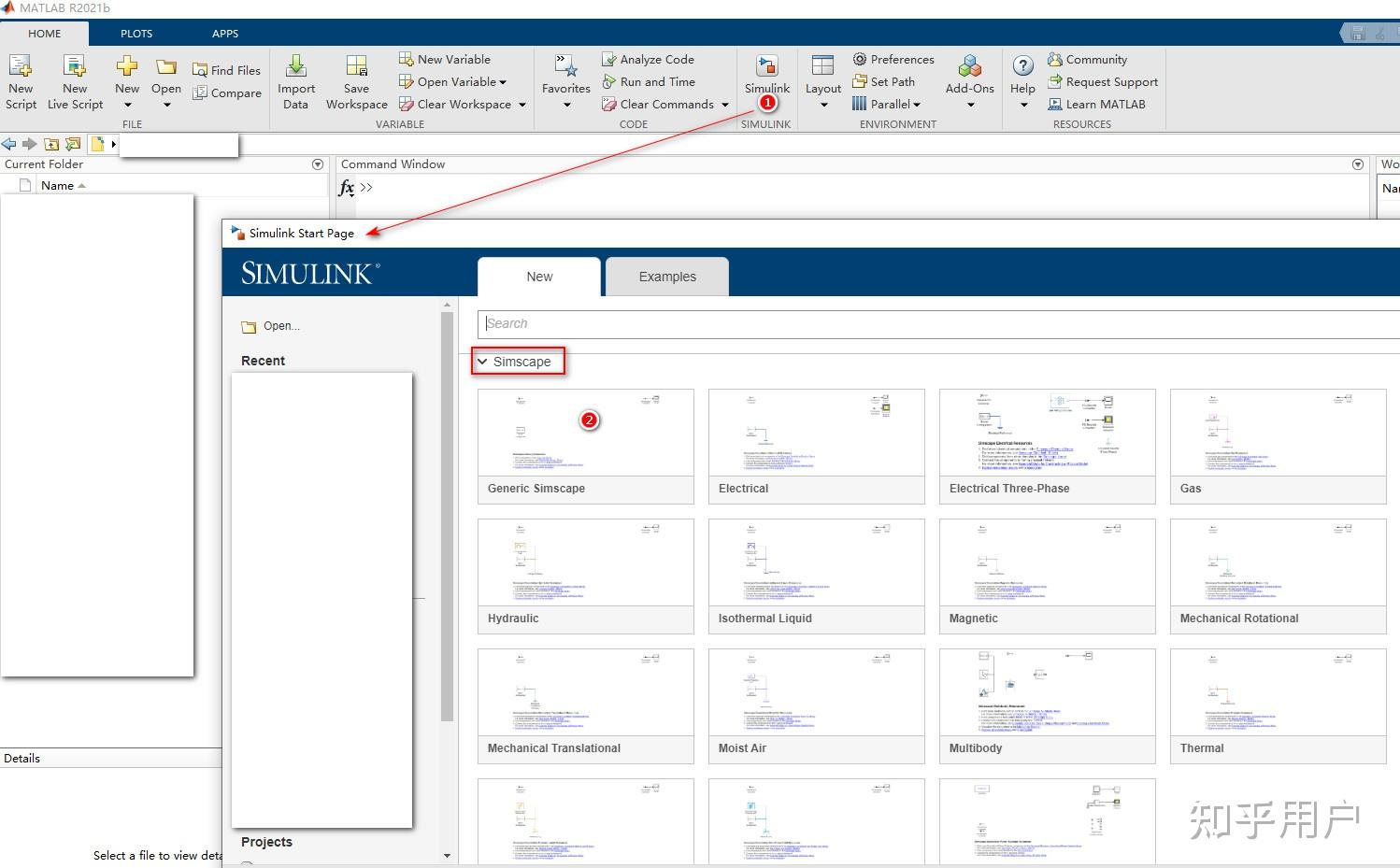Viewport: 1400px width, 868px height.
Task: Click Run and Time profiler
Action: pos(649,81)
